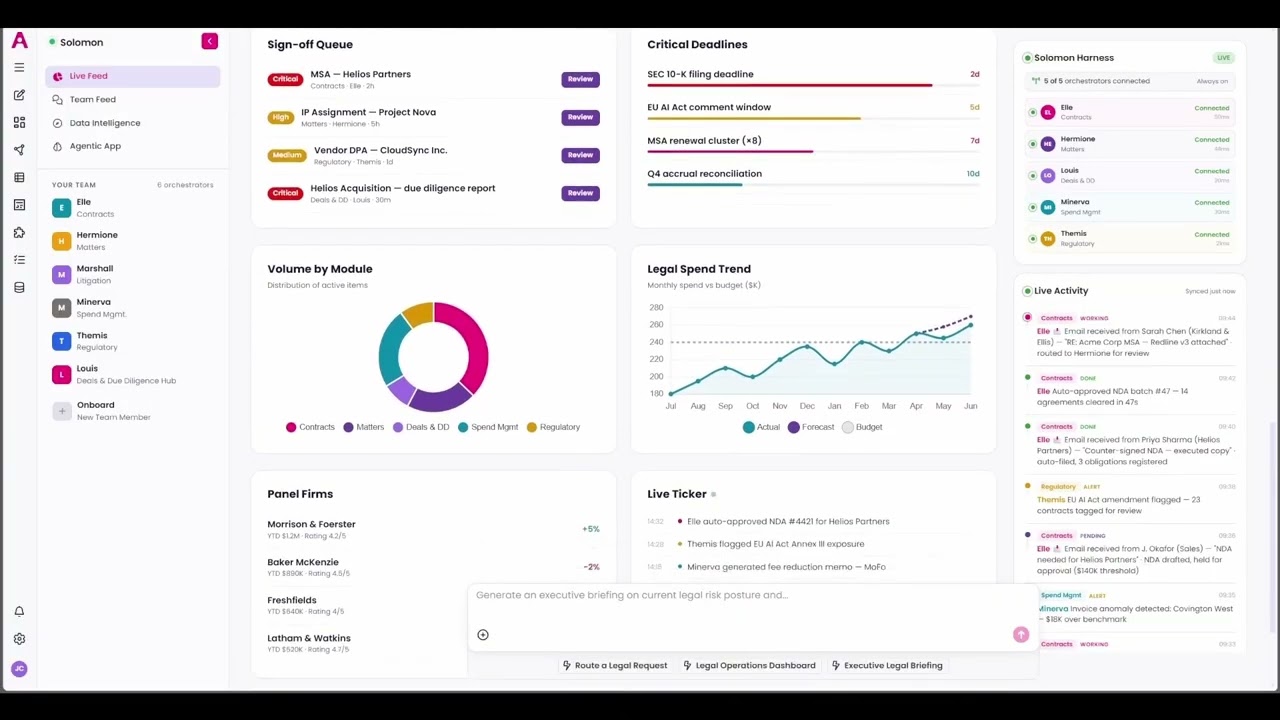Open Agentic App menu item
The width and height of the screenshot is (1280, 720).
tap(132, 146)
